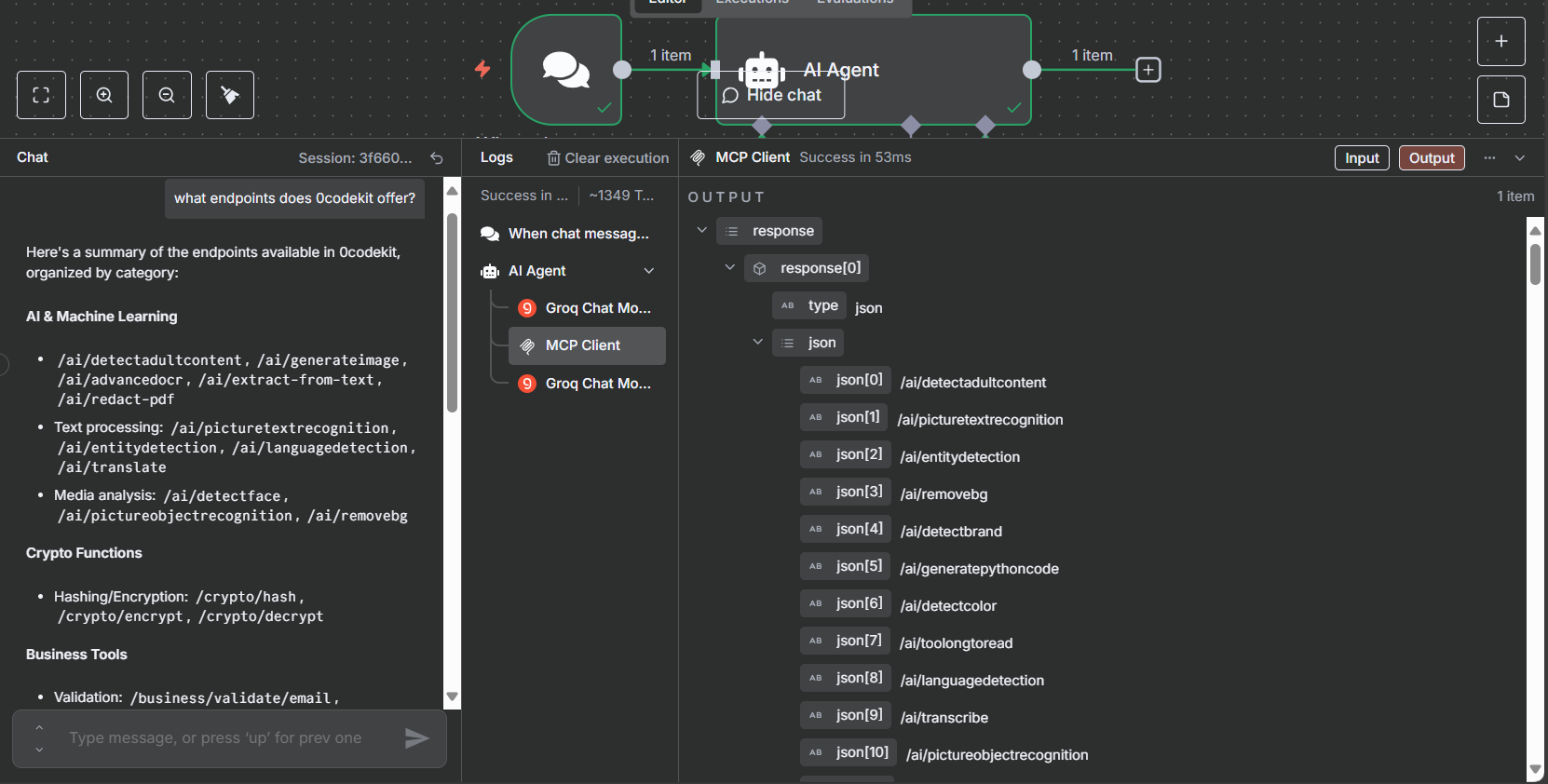The height and width of the screenshot is (784, 1548).
Task: Zoom in on the workflow canvas
Action: 104,95
